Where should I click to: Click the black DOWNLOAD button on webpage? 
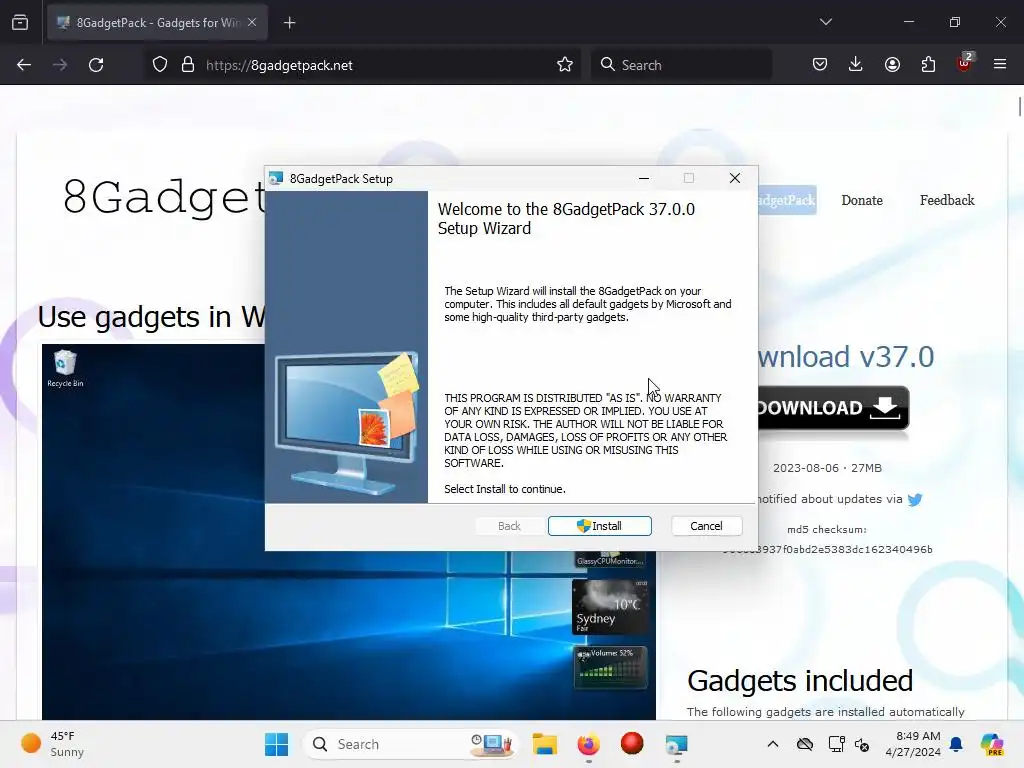[x=833, y=408]
